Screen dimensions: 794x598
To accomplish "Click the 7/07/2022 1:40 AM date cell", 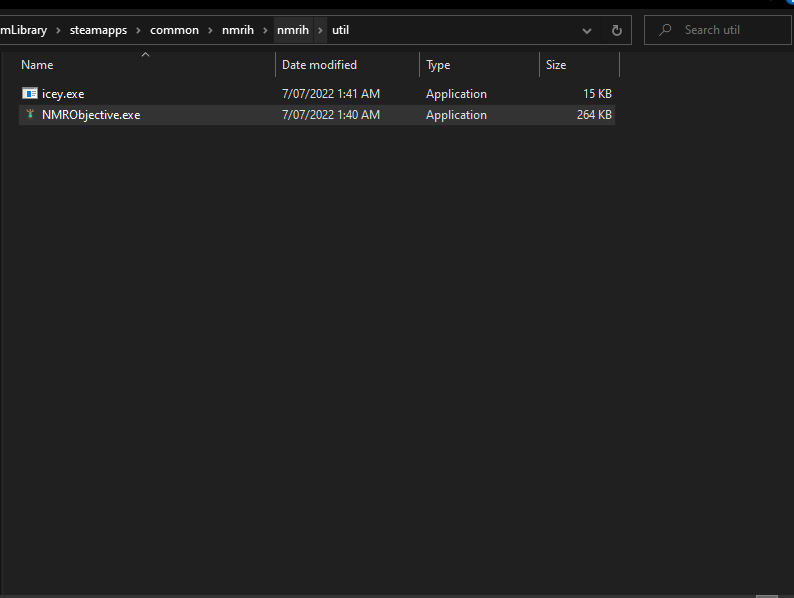I will click(x=331, y=115).
